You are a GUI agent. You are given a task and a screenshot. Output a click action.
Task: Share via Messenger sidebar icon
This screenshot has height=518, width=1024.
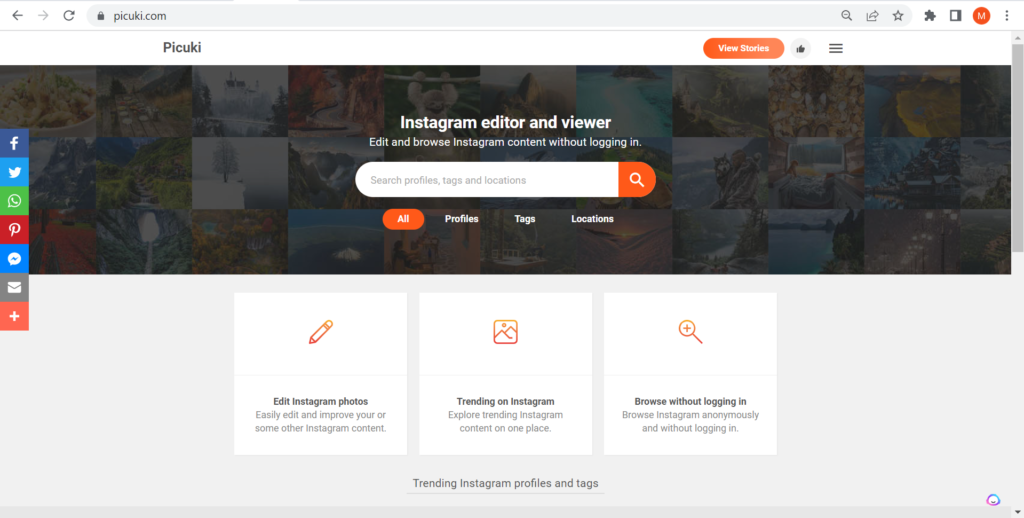14,259
